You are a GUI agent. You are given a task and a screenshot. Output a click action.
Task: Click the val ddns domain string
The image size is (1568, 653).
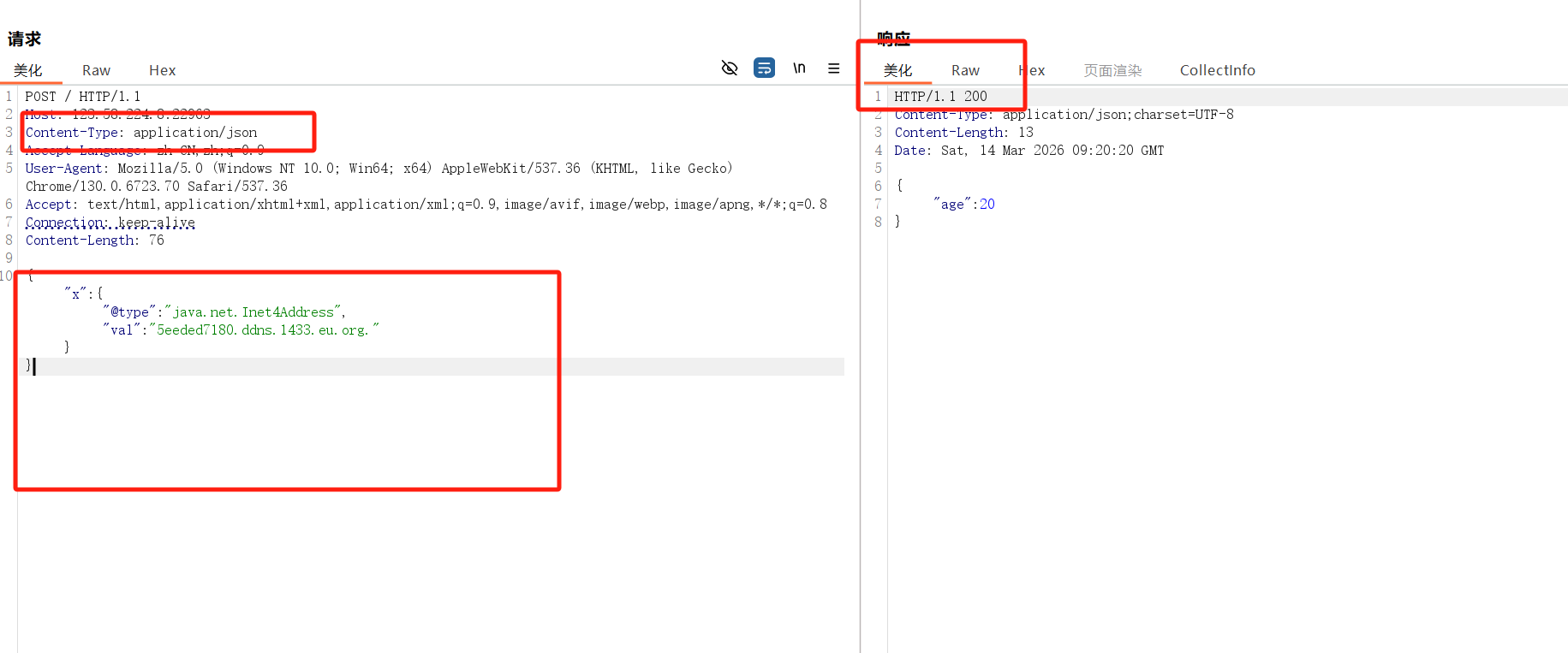(x=263, y=330)
